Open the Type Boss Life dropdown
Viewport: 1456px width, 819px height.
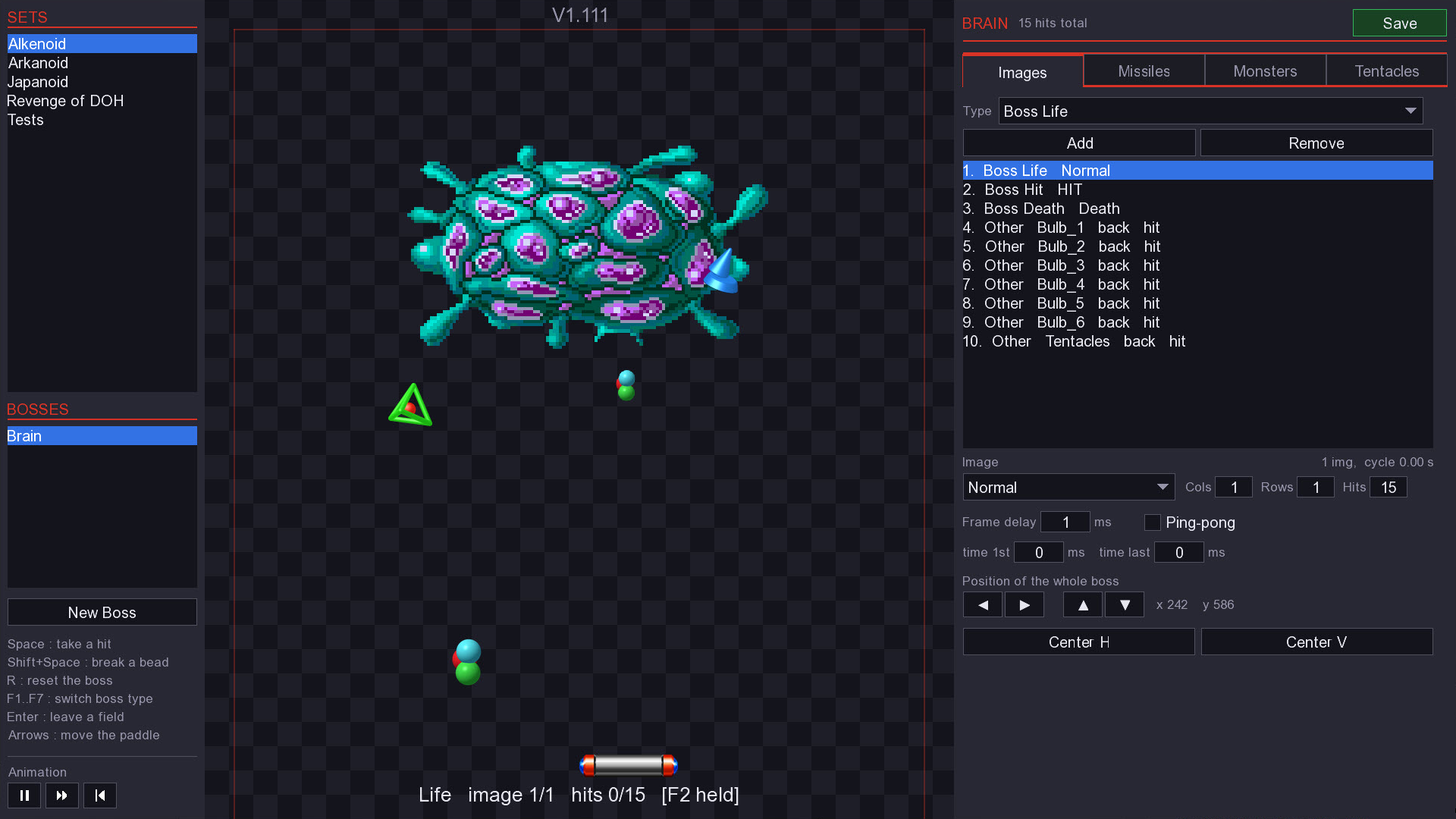coord(1210,111)
